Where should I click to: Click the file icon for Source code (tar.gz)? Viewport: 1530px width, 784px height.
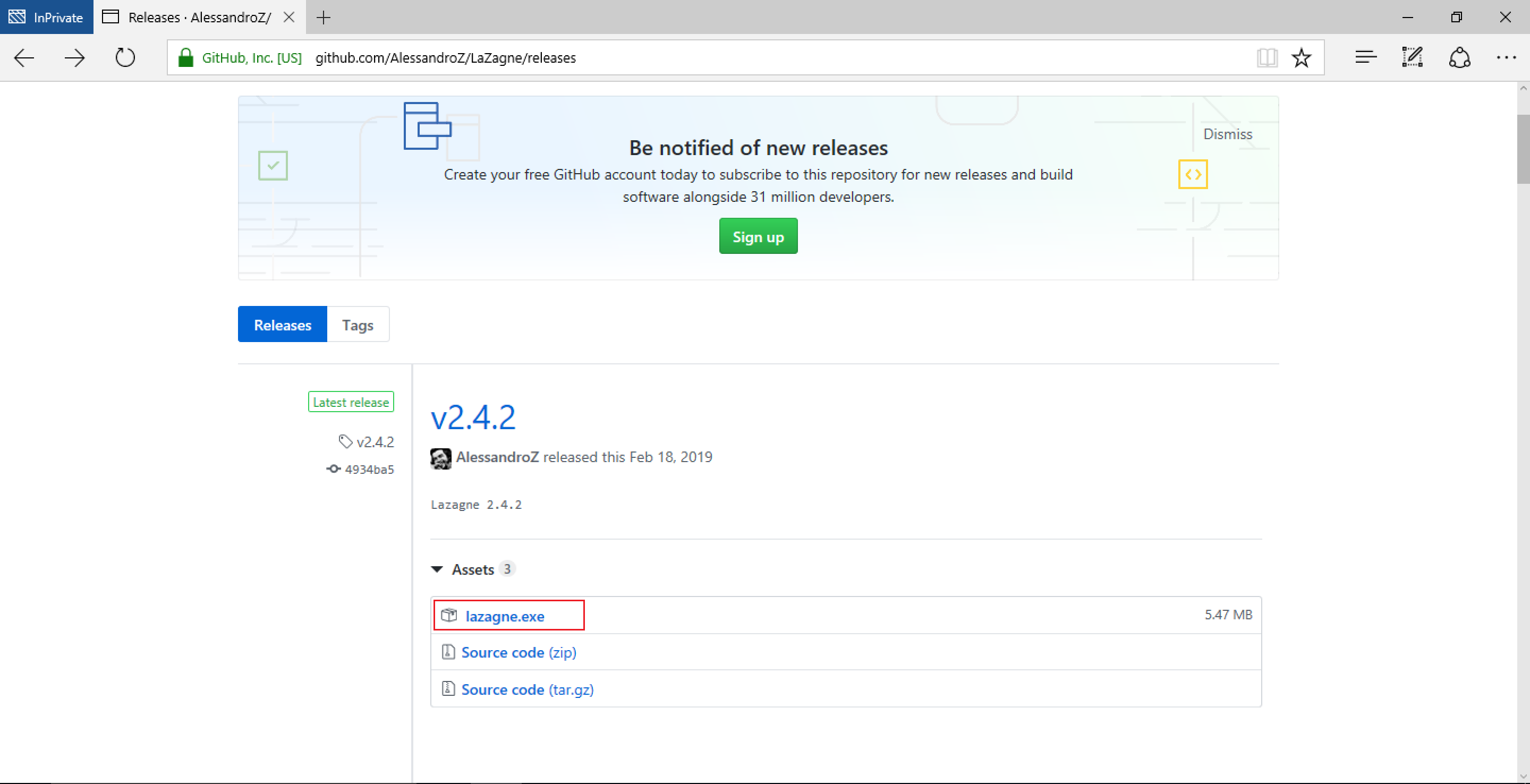[x=448, y=688]
